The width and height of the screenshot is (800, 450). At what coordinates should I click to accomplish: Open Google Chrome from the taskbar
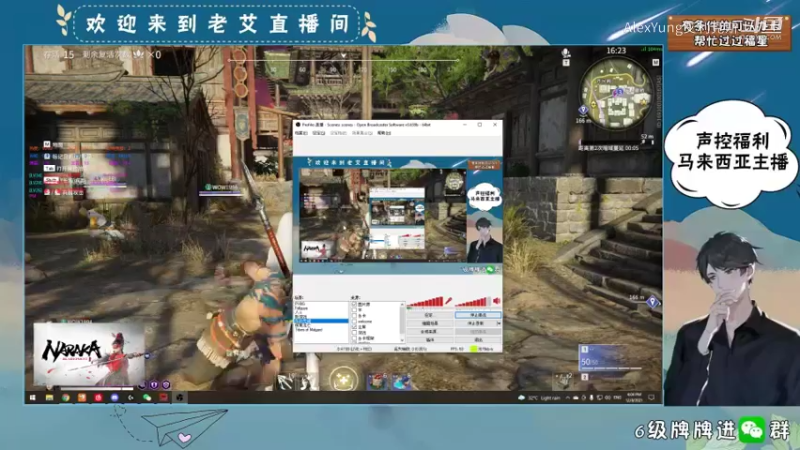tap(65, 397)
